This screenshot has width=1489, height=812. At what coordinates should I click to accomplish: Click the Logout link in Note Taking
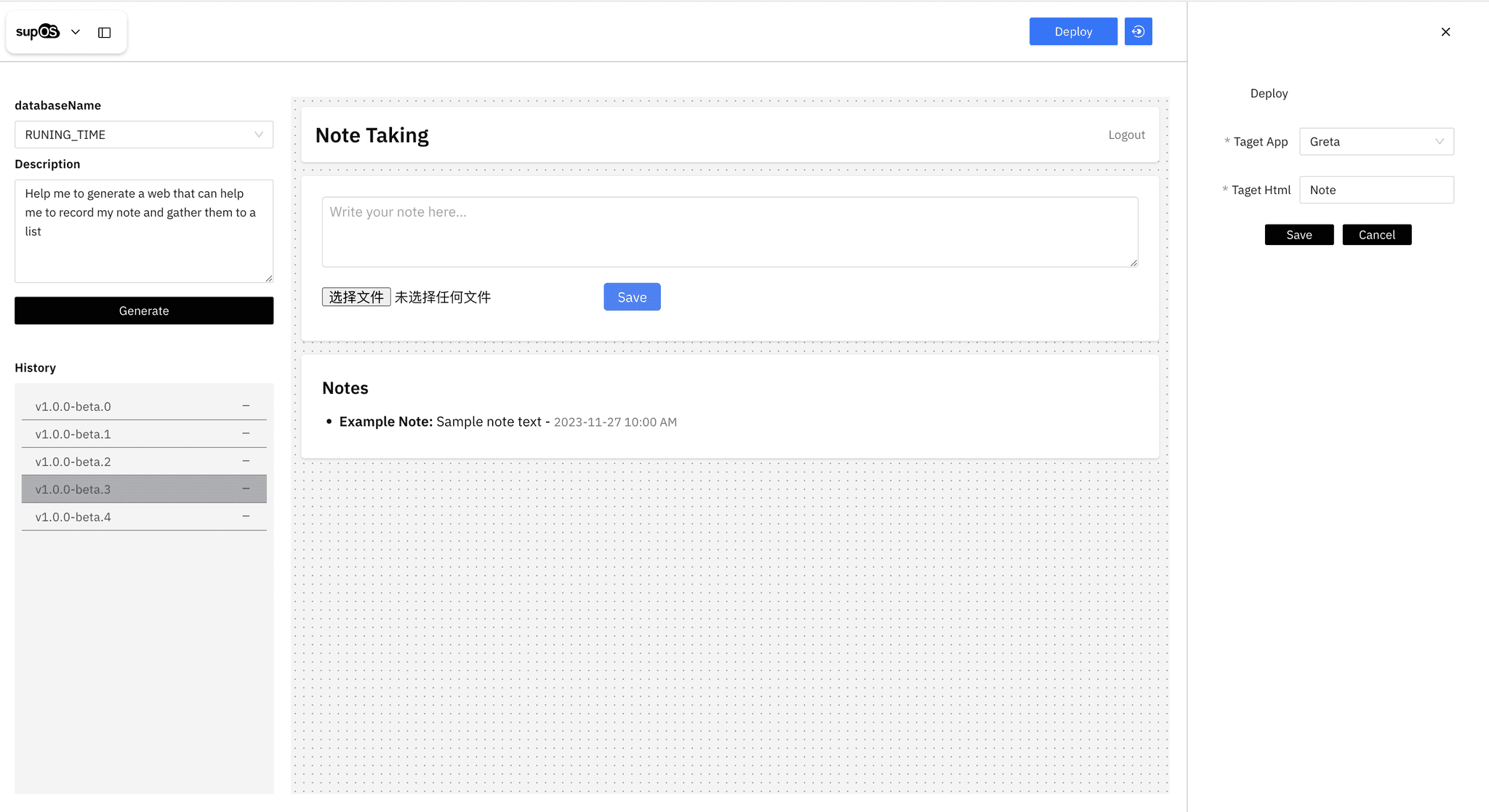pyautogui.click(x=1126, y=135)
